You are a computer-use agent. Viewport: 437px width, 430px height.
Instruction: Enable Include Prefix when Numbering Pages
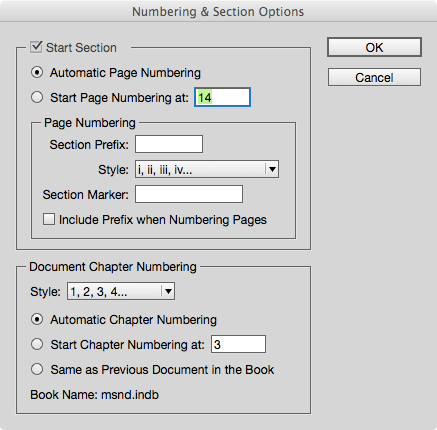point(49,219)
